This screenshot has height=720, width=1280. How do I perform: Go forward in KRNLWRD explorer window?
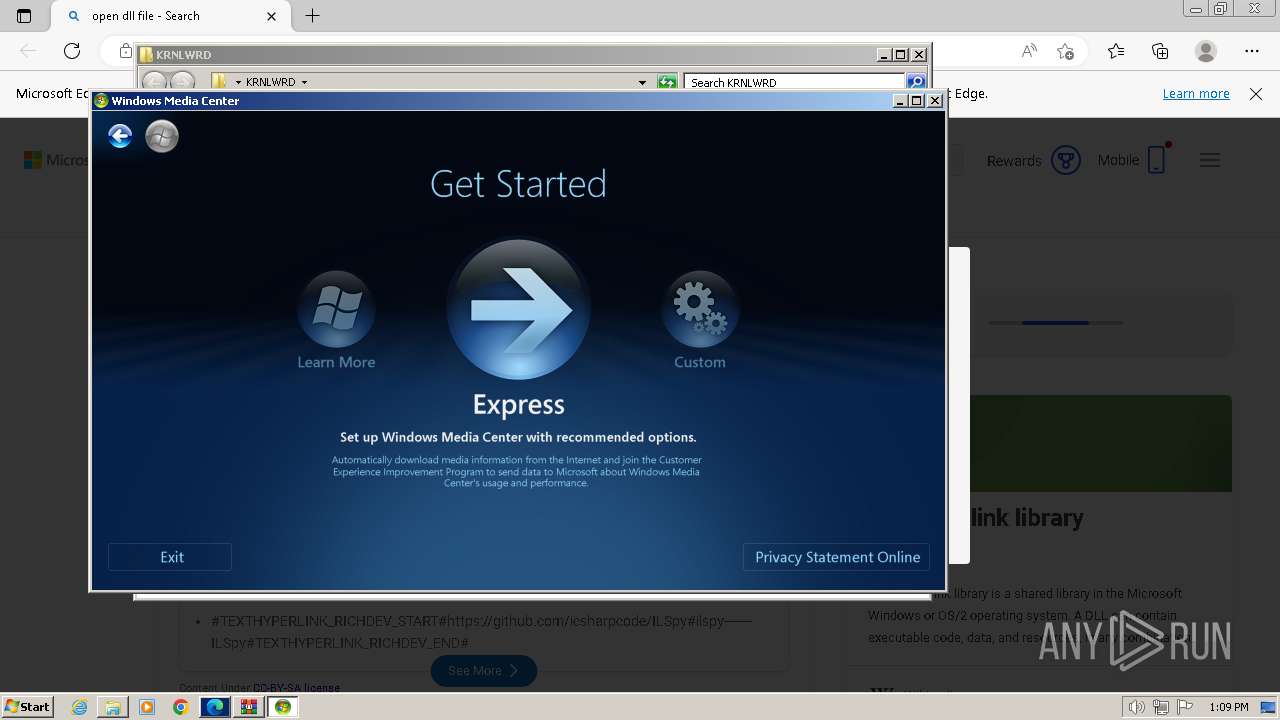[182, 82]
